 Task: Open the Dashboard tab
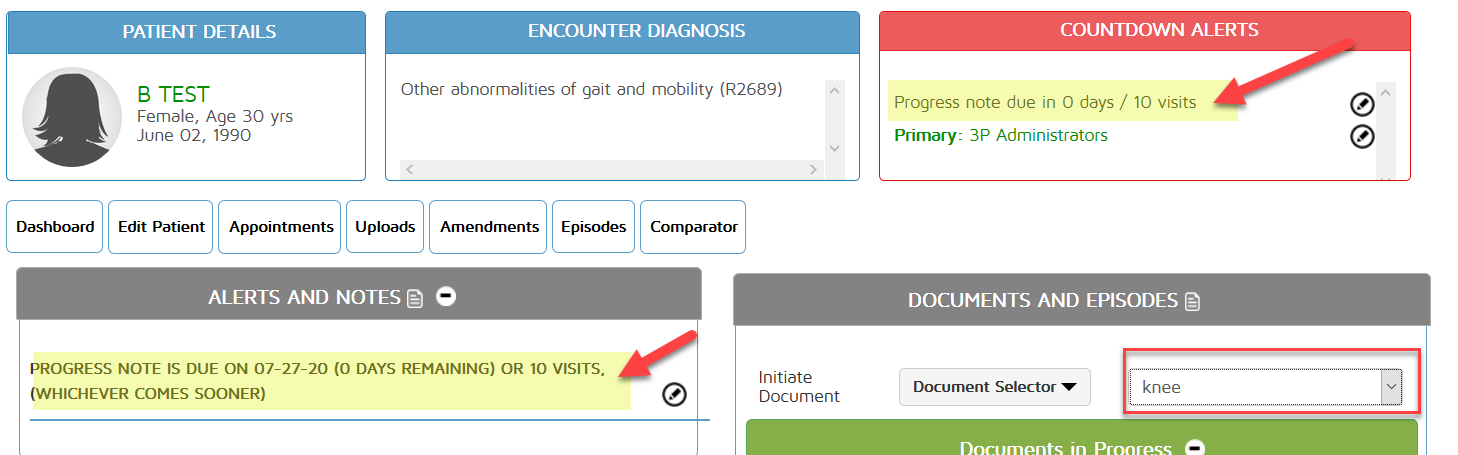pos(55,227)
